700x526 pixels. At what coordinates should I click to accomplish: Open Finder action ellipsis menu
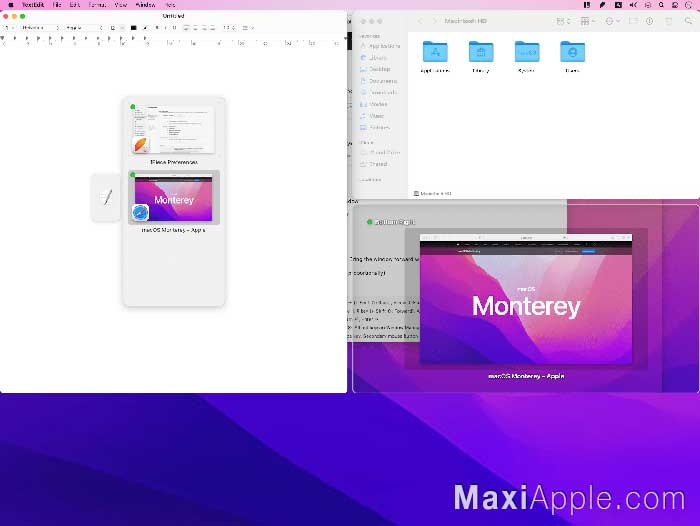point(612,21)
